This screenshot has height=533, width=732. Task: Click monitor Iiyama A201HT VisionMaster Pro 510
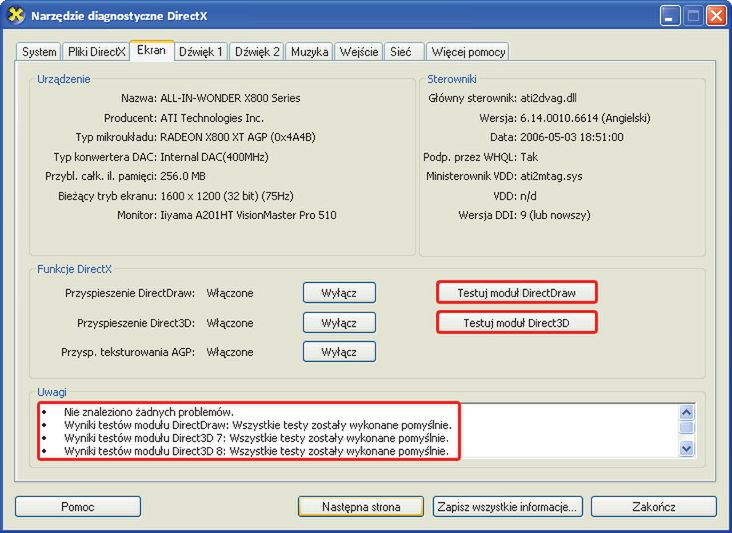coord(248,215)
